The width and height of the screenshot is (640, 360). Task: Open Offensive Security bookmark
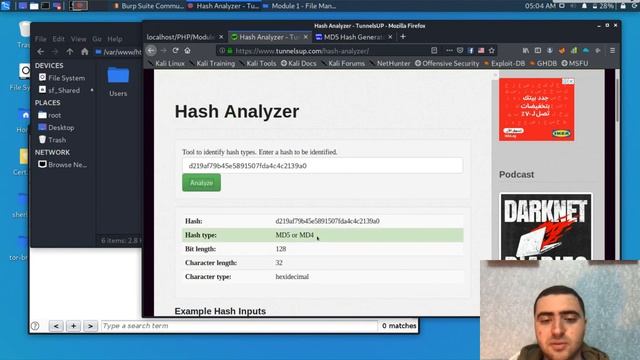point(447,63)
